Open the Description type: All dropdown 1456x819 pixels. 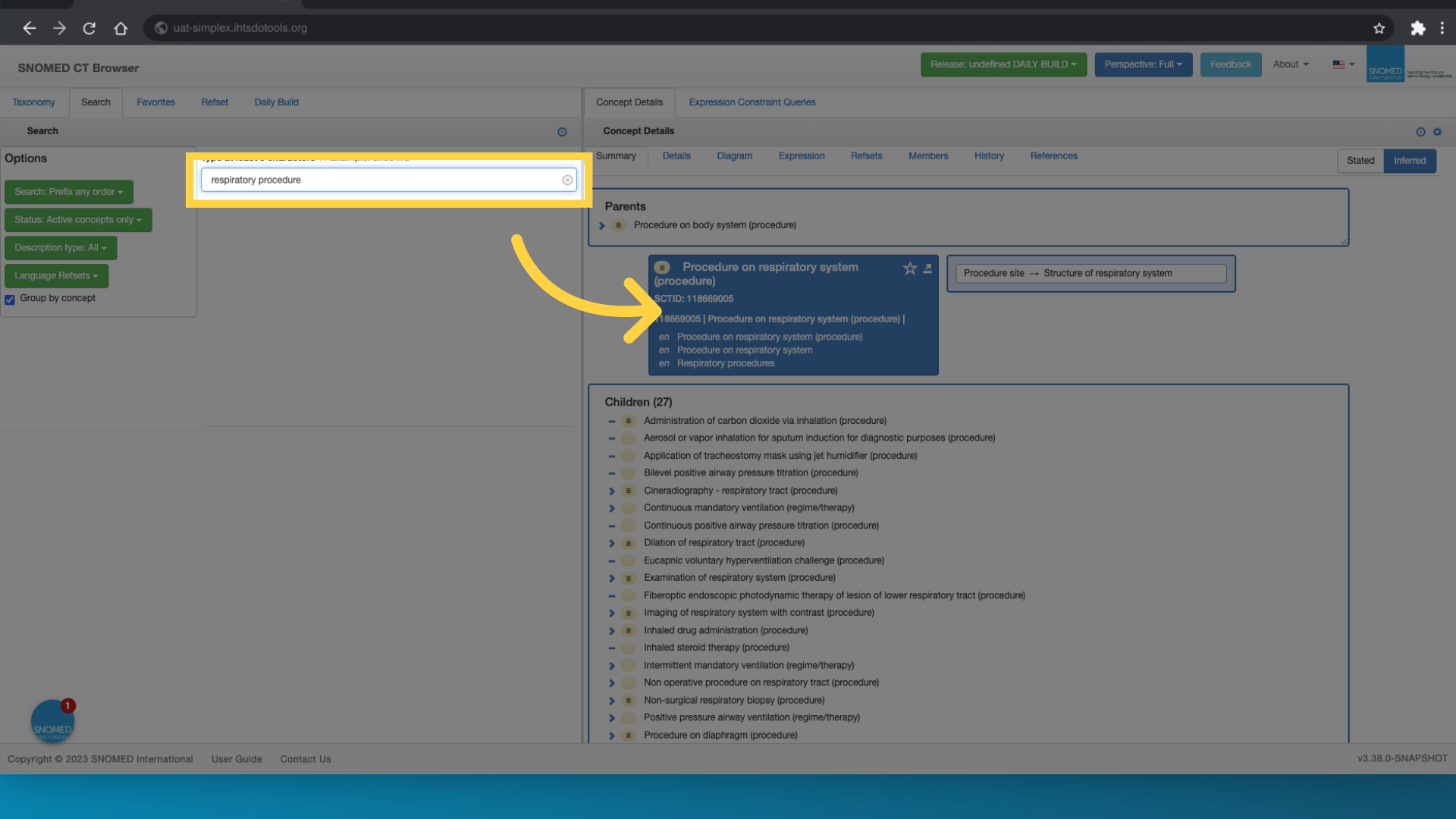click(x=61, y=248)
